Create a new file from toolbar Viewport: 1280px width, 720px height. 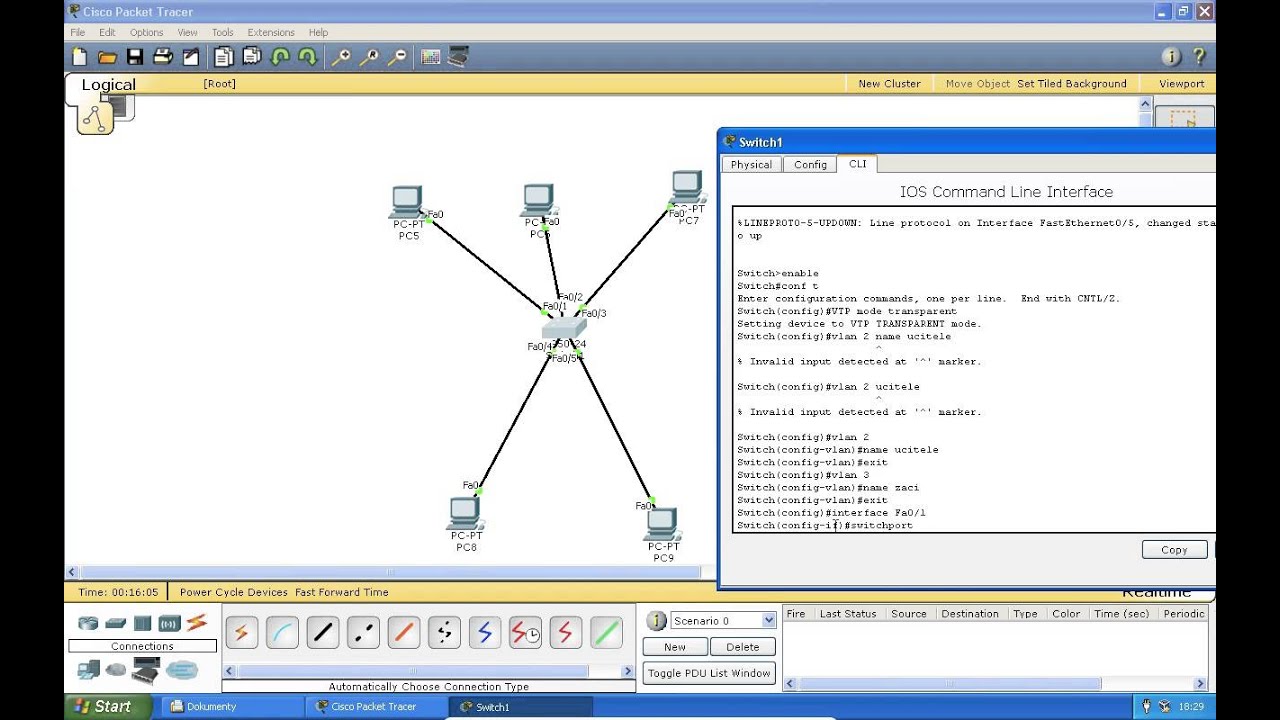tap(80, 57)
